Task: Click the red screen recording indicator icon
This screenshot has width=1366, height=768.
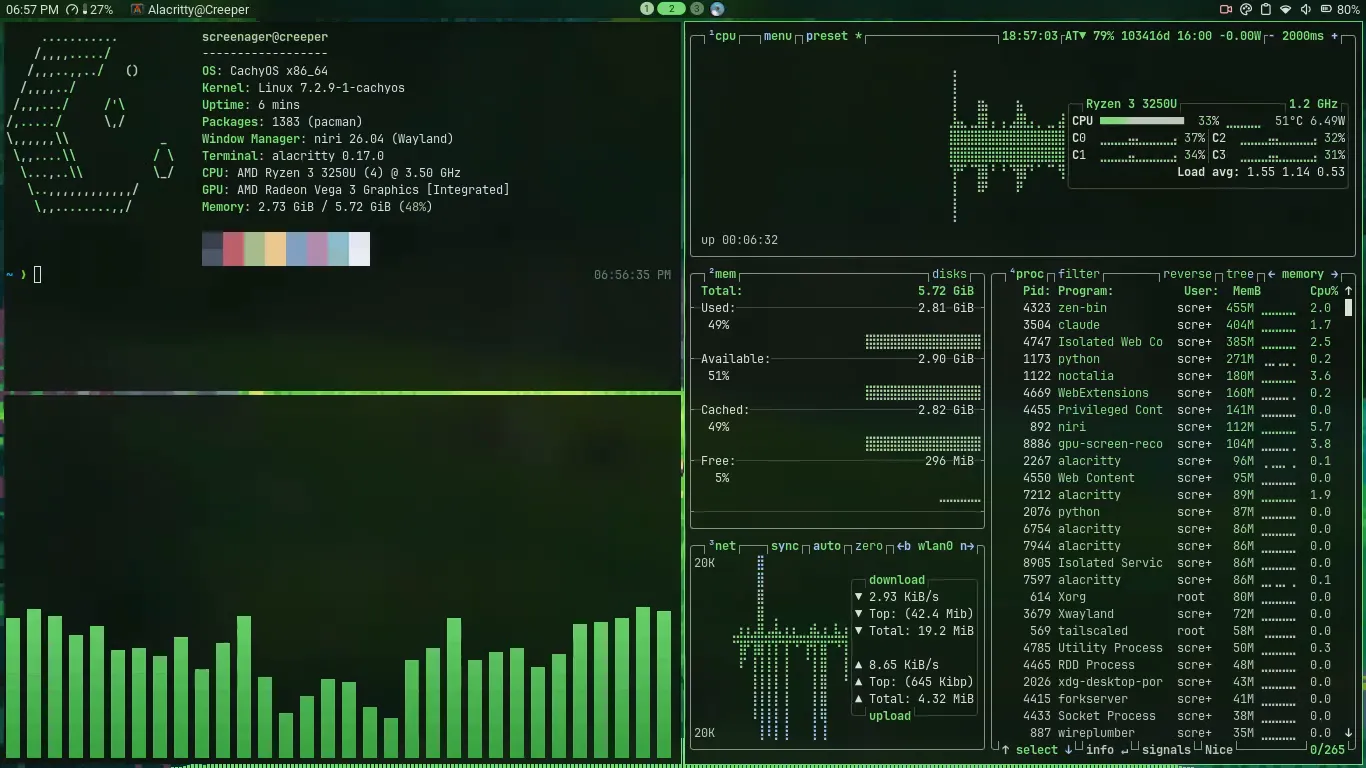Action: (1226, 9)
